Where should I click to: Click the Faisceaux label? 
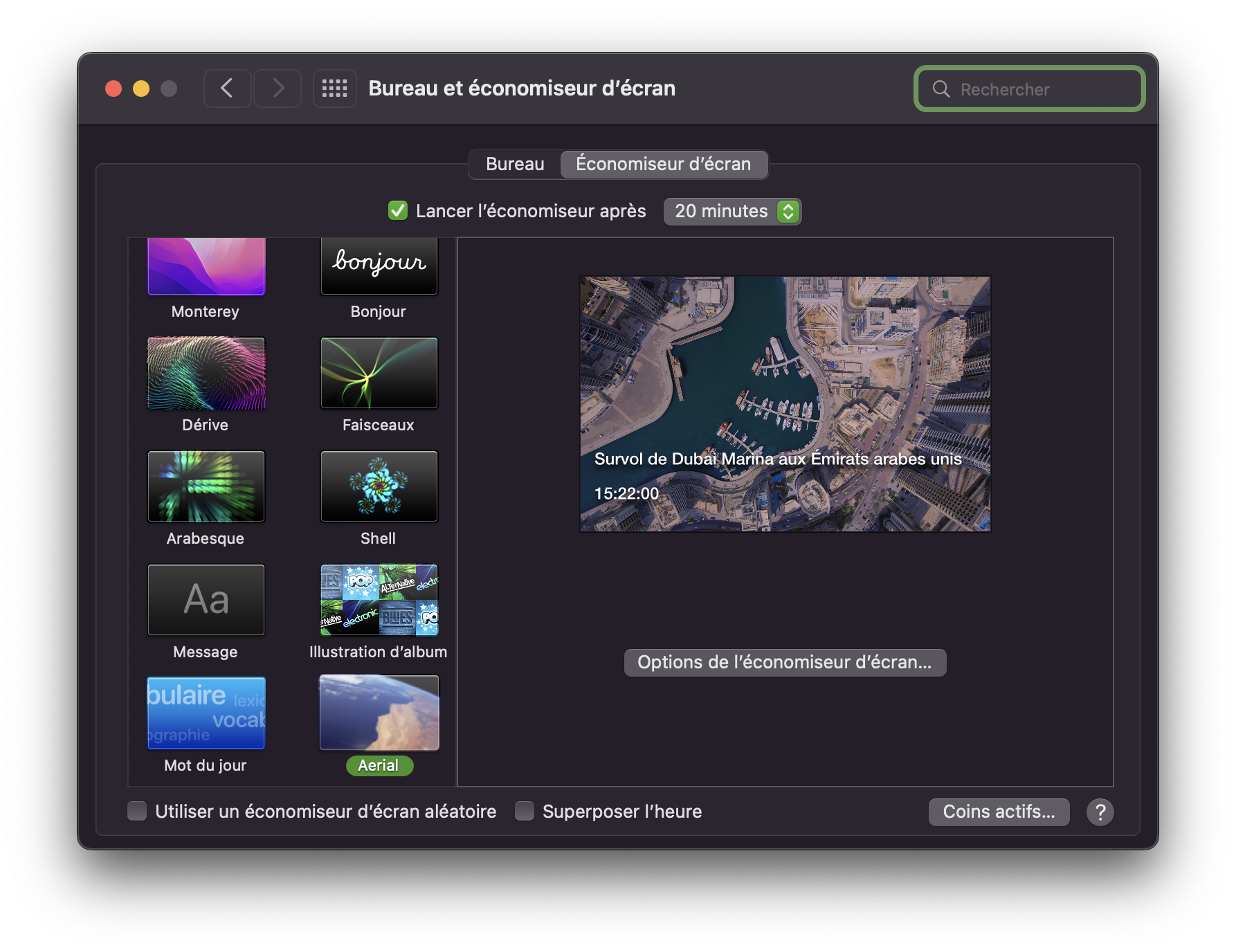pyautogui.click(x=379, y=425)
